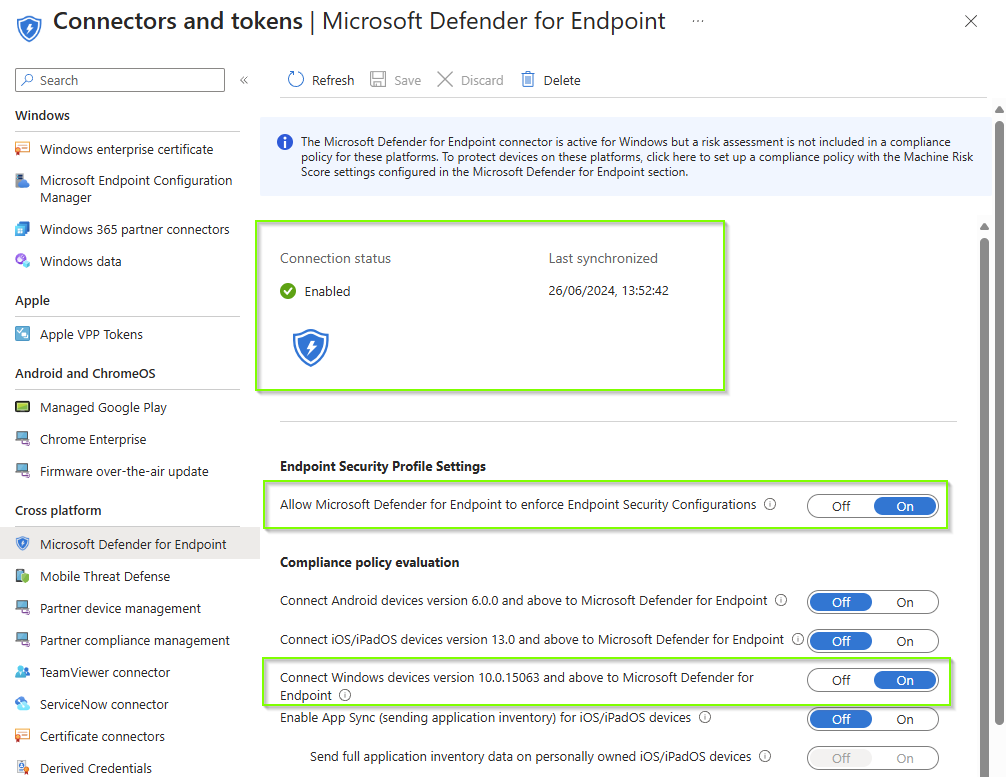The height and width of the screenshot is (777, 1006).
Task: Turn Off Windows devices connection toggle
Action: (x=840, y=680)
